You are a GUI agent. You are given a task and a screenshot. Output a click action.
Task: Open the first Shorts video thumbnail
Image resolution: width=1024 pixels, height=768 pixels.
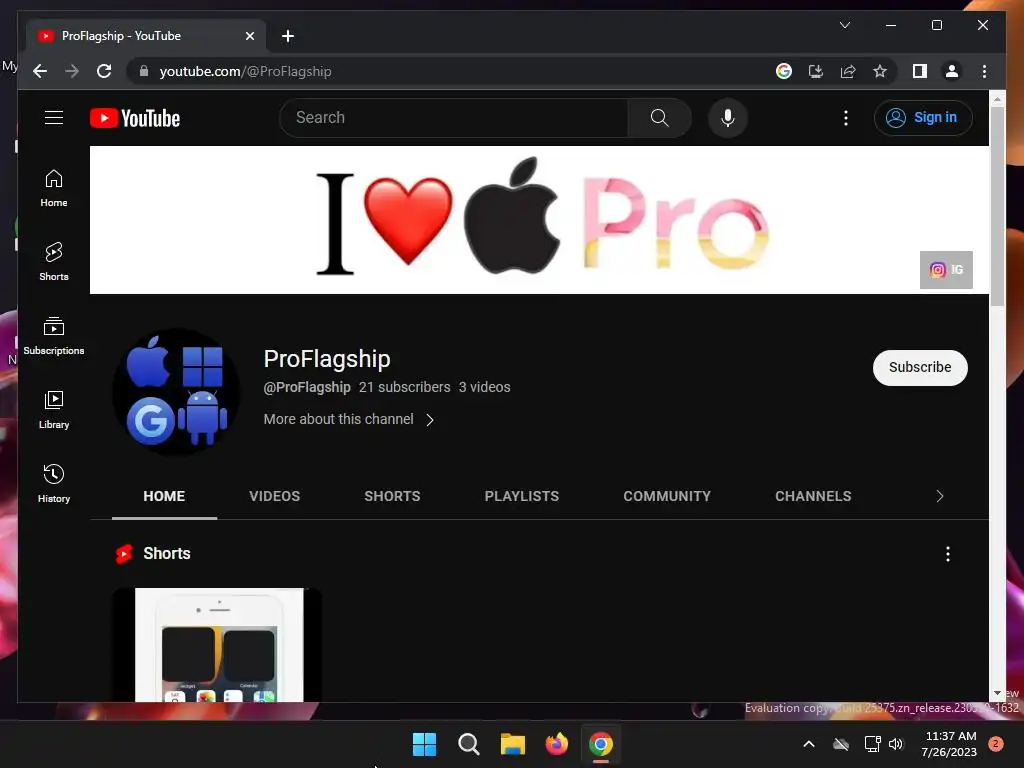tap(217, 645)
